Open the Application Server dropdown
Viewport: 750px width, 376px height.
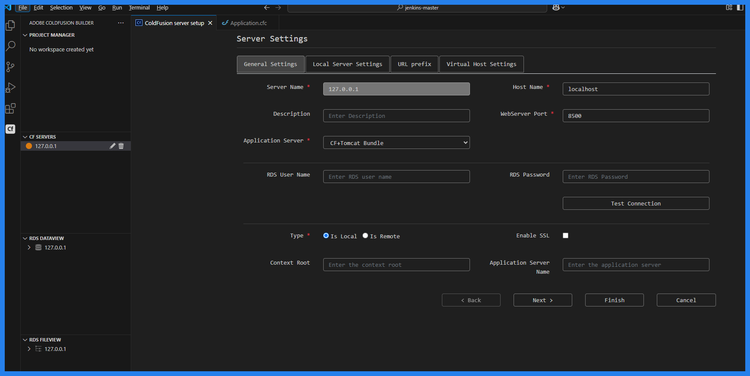click(396, 143)
